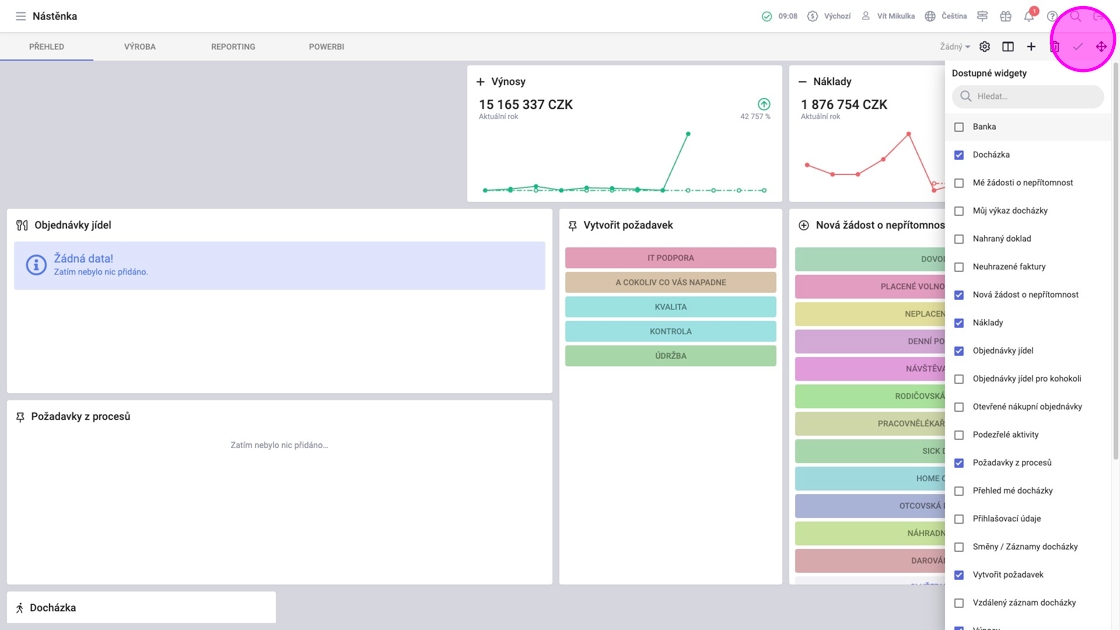
Task: Click the plus icon beside Výnosy title
Action: tap(481, 82)
